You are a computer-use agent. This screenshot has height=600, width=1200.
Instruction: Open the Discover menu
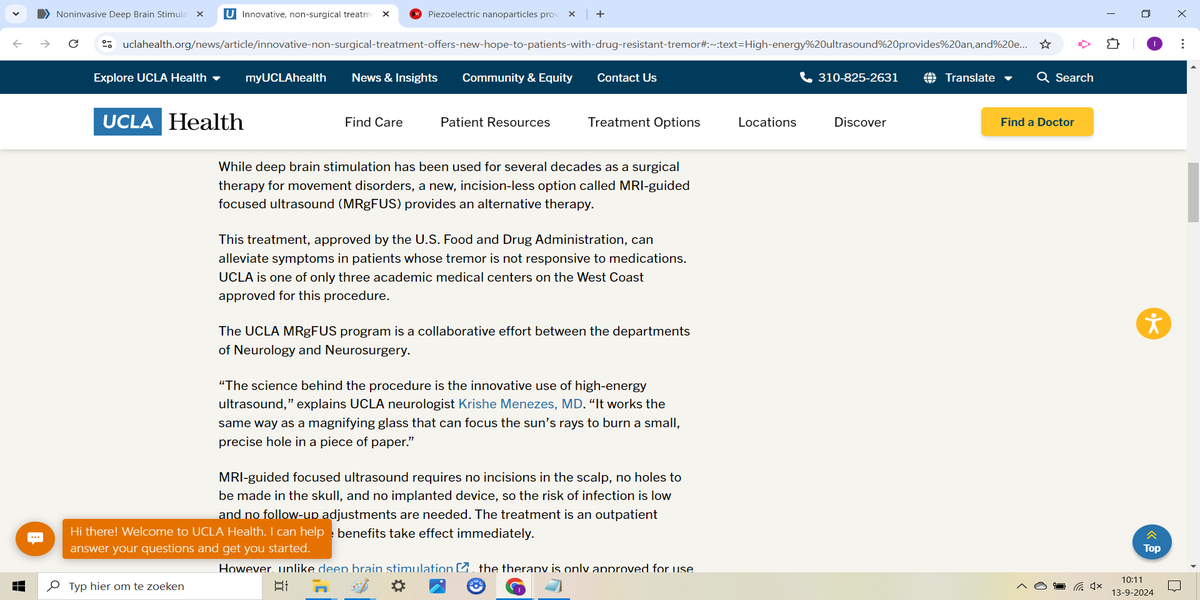[860, 122]
